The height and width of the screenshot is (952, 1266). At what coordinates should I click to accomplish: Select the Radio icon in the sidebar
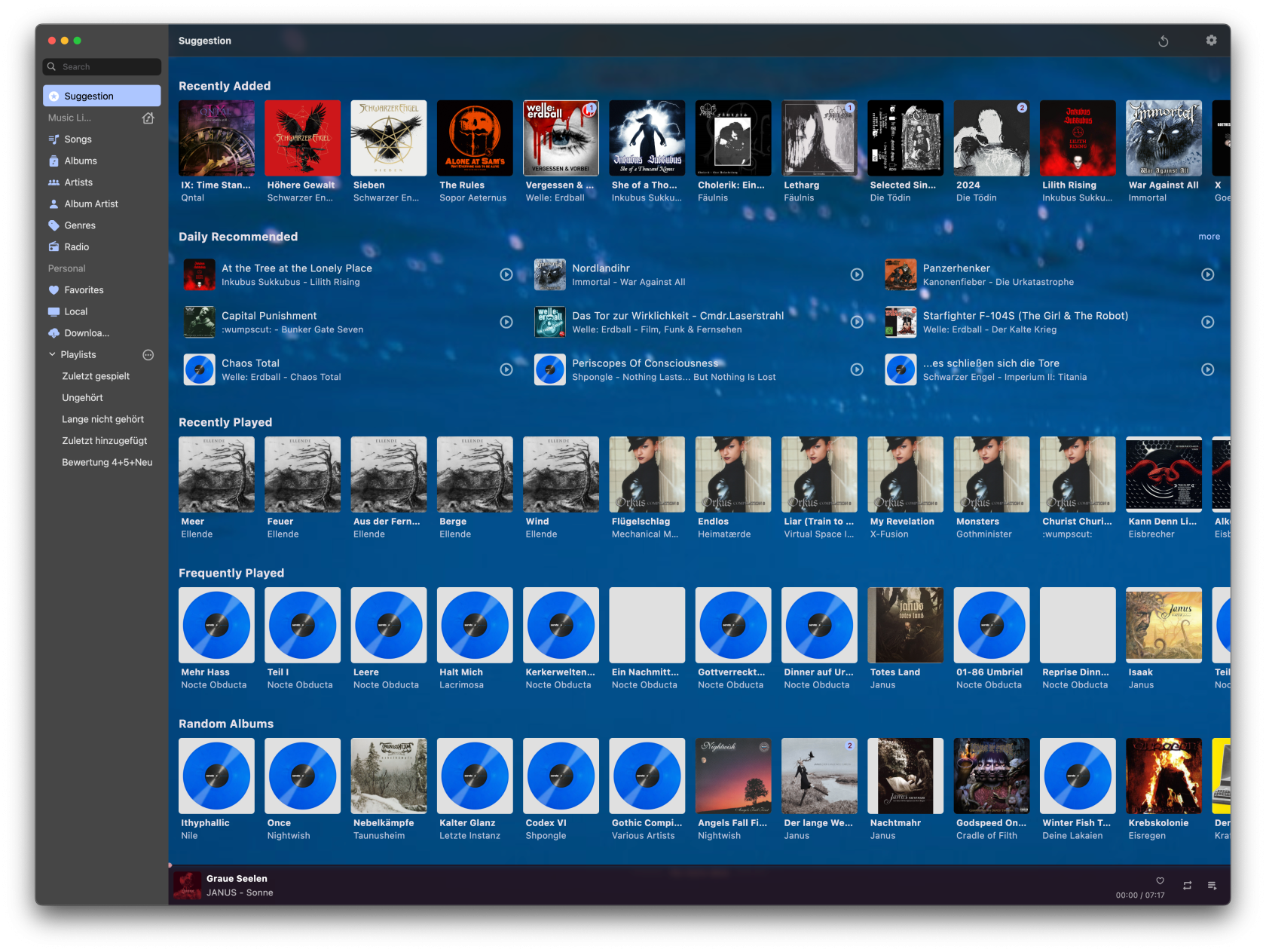tap(54, 246)
